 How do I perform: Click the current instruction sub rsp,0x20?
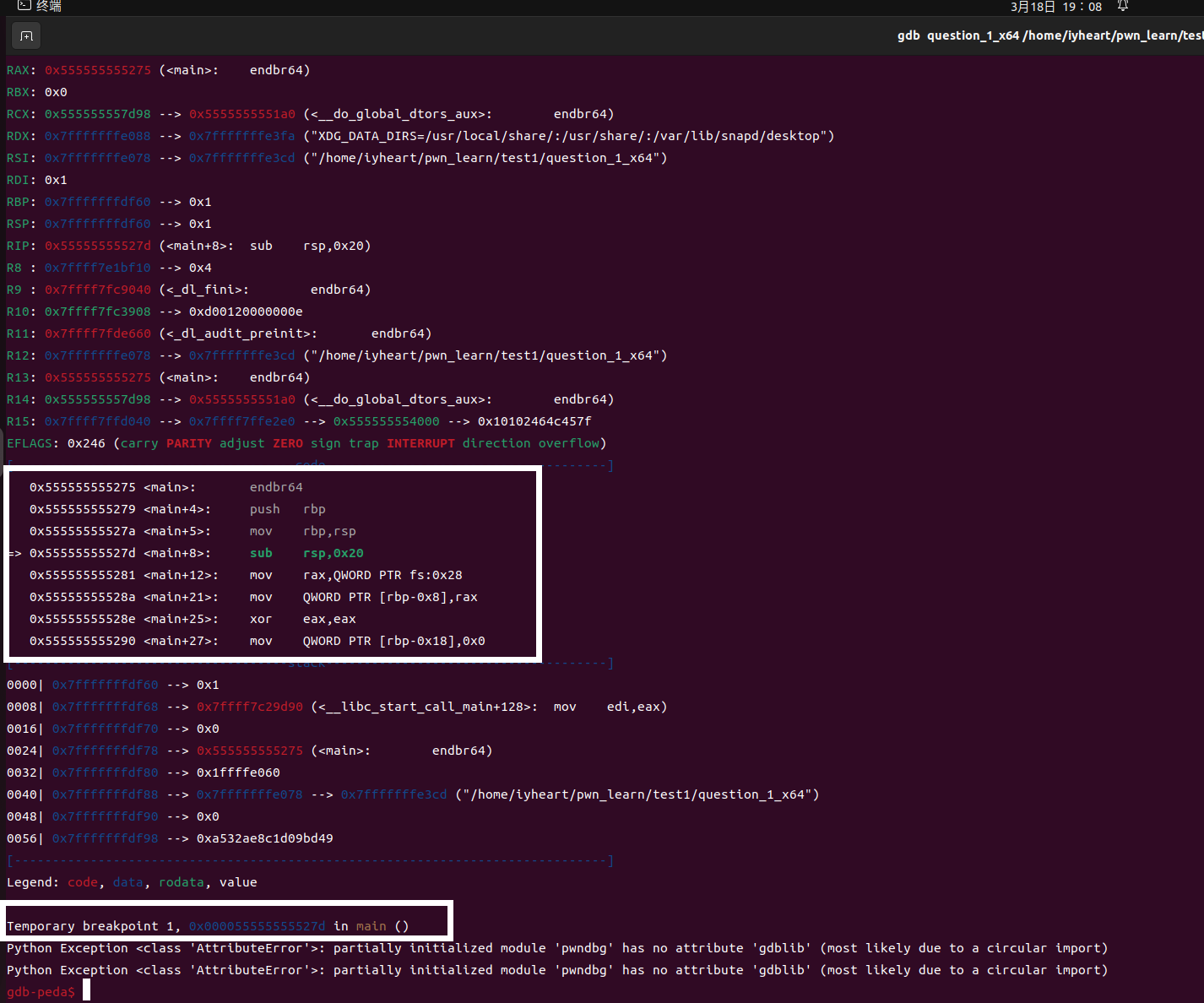(x=306, y=553)
